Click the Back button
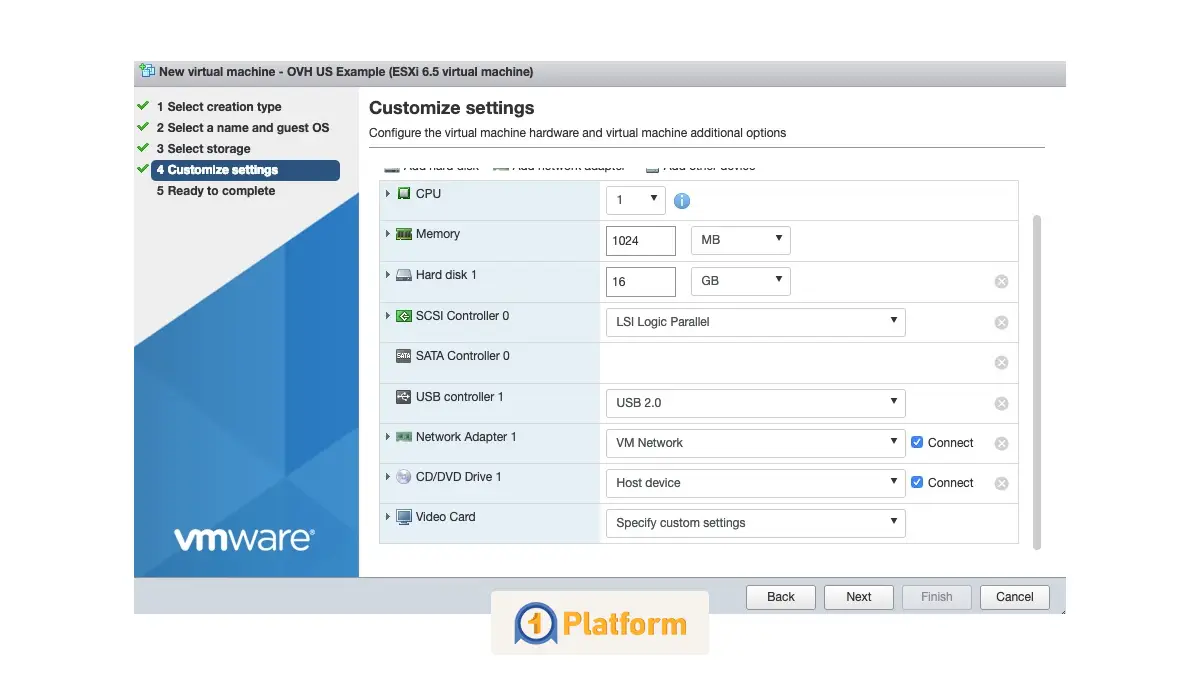Image resolution: width=1200 pixels, height=675 pixels. [x=780, y=596]
